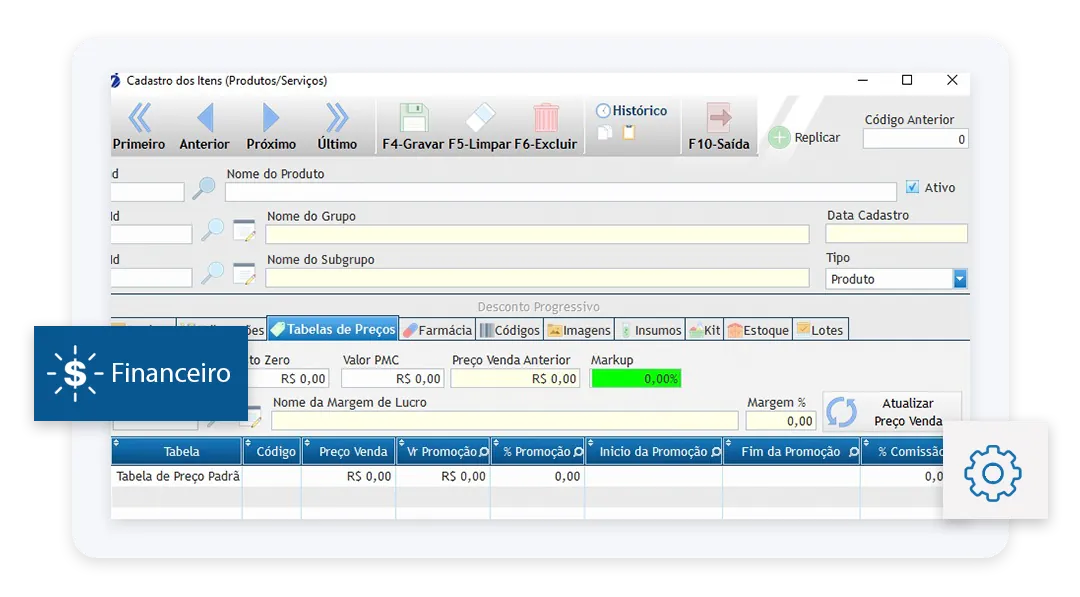This screenshot has width=1080, height=597.
Task: Go to the Primeiro record arrow
Action: pos(140,118)
